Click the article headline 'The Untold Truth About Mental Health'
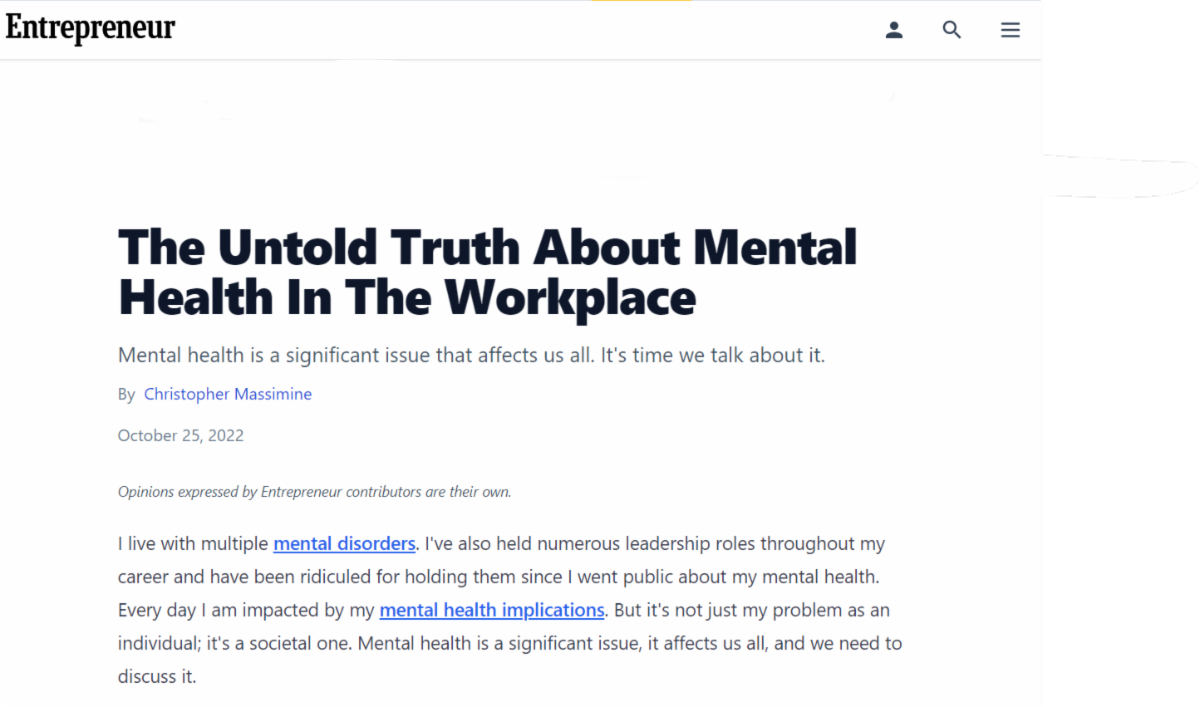The width and height of the screenshot is (1200, 707). 487,247
